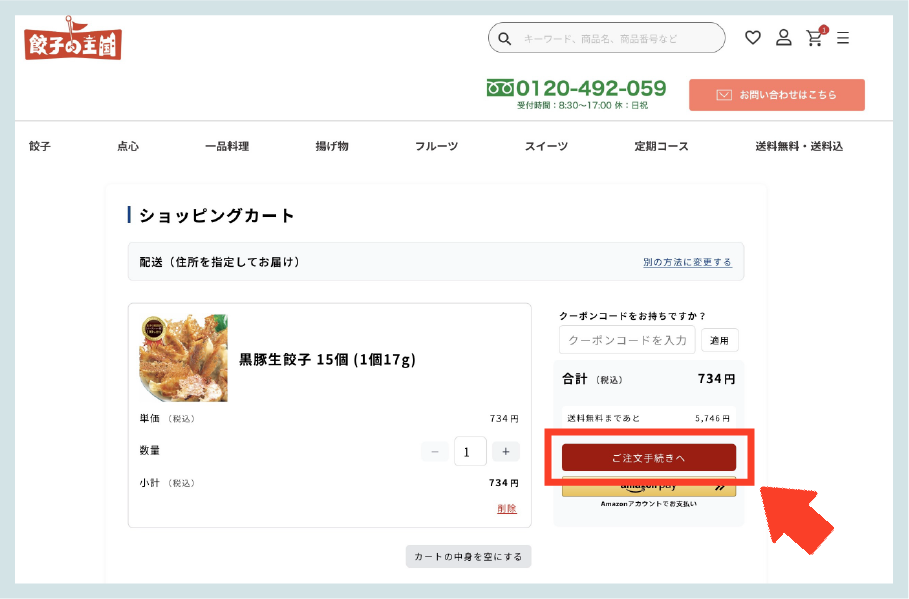Click the ご注文手続きへ button
The width and height of the screenshot is (909, 599).
click(x=649, y=458)
